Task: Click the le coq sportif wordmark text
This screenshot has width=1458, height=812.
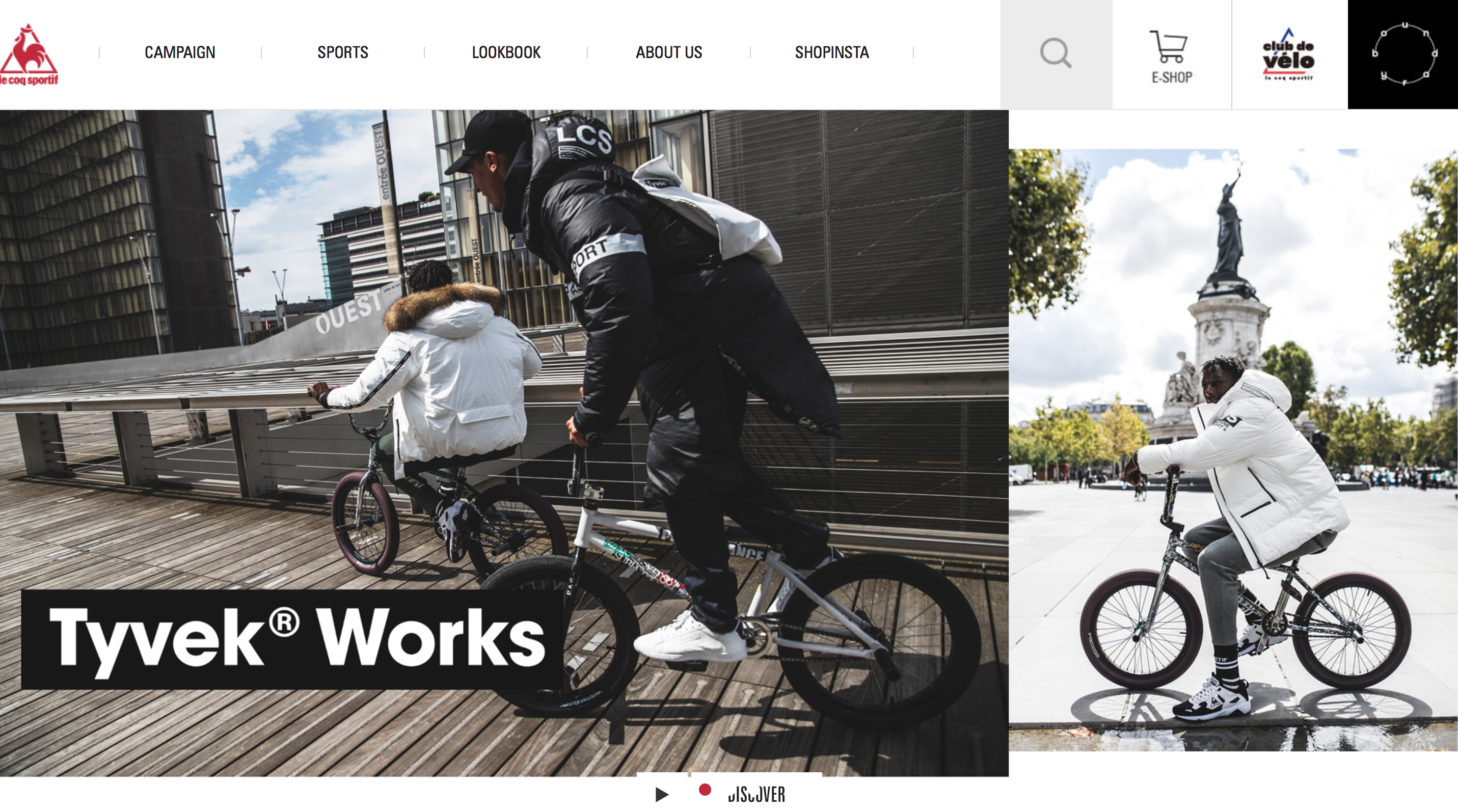Action: click(x=29, y=80)
